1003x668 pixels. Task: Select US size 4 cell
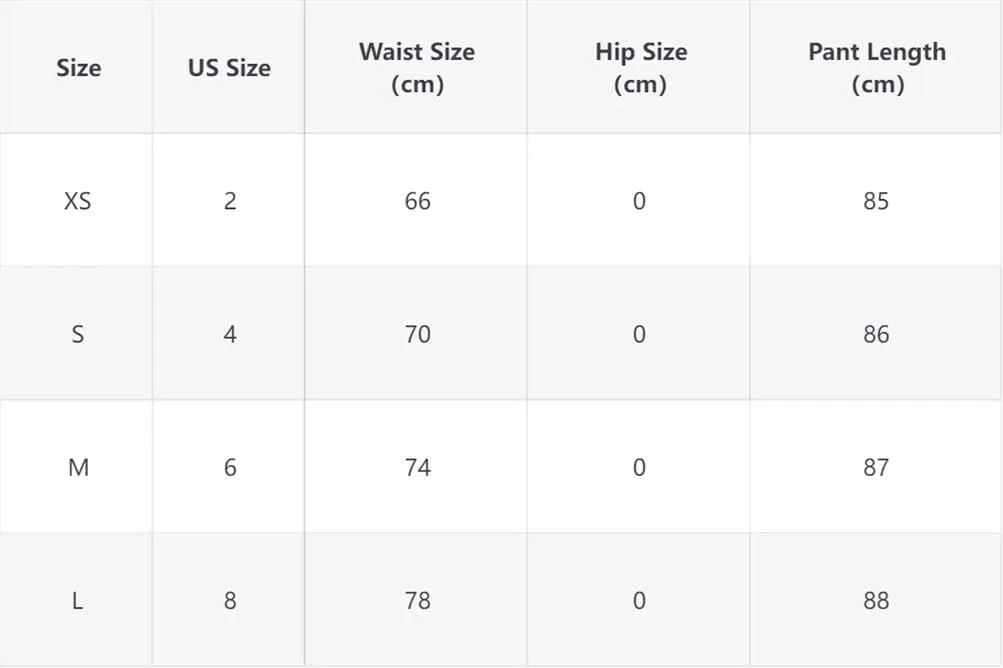[x=230, y=334]
